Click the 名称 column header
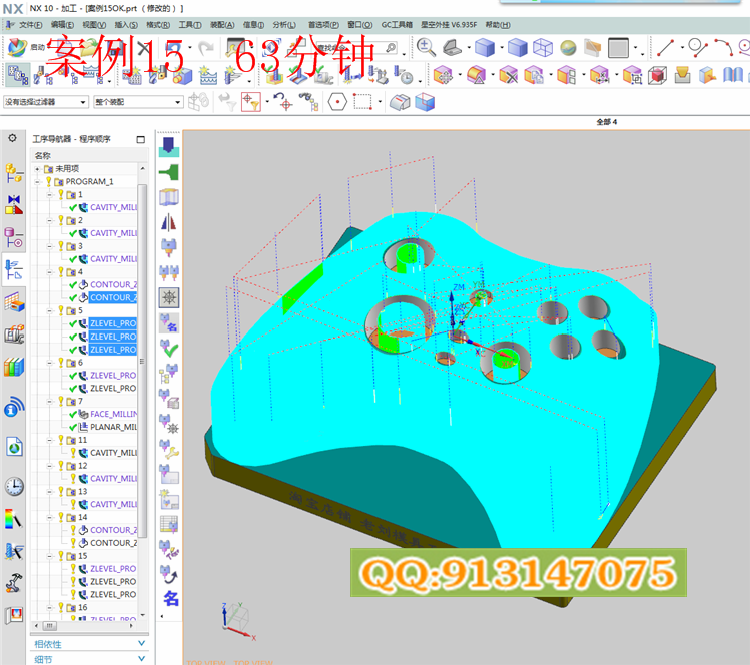The height and width of the screenshot is (665, 750). tap(42, 155)
